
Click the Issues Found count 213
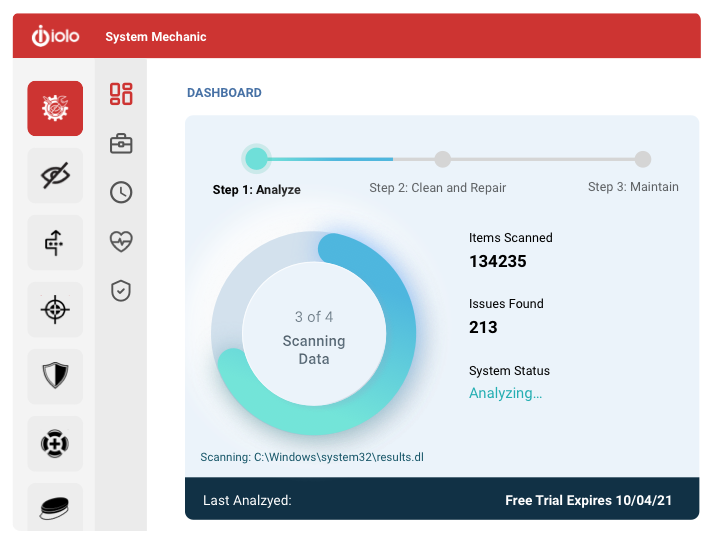pyautogui.click(x=483, y=327)
